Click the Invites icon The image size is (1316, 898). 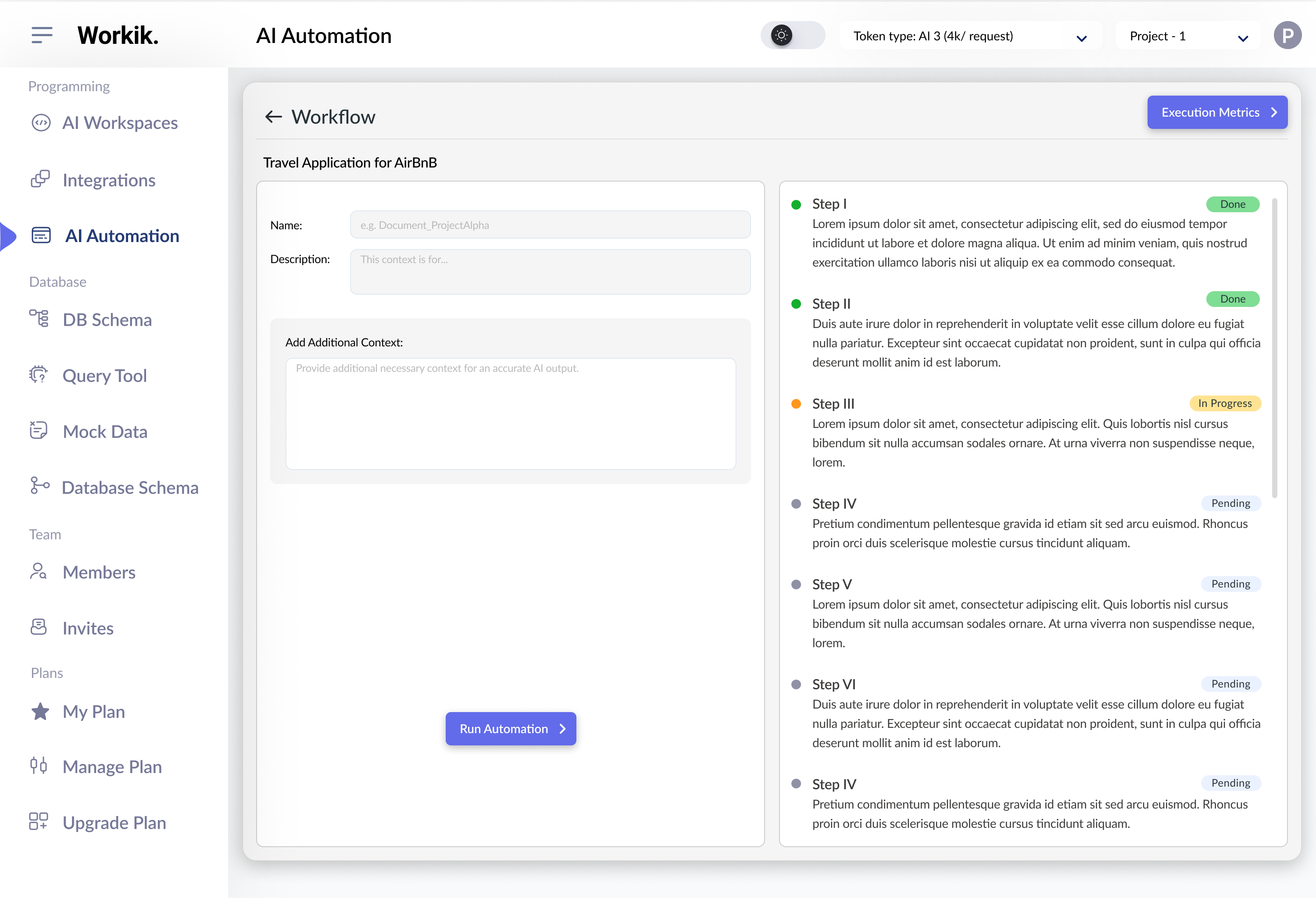click(39, 627)
